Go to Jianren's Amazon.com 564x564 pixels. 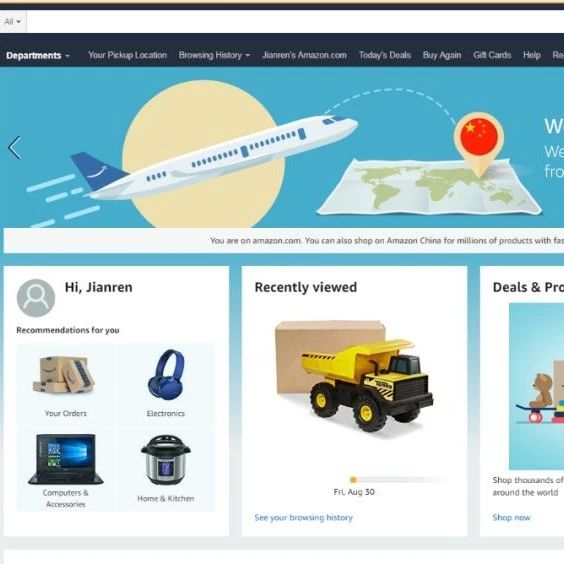[304, 55]
